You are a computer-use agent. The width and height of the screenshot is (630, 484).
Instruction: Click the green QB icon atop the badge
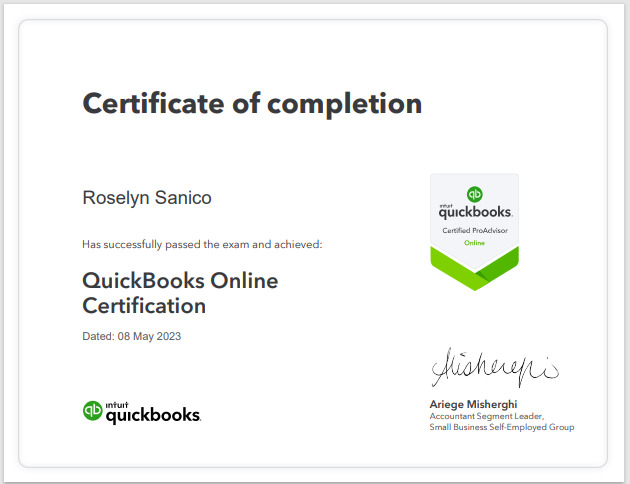(475, 194)
